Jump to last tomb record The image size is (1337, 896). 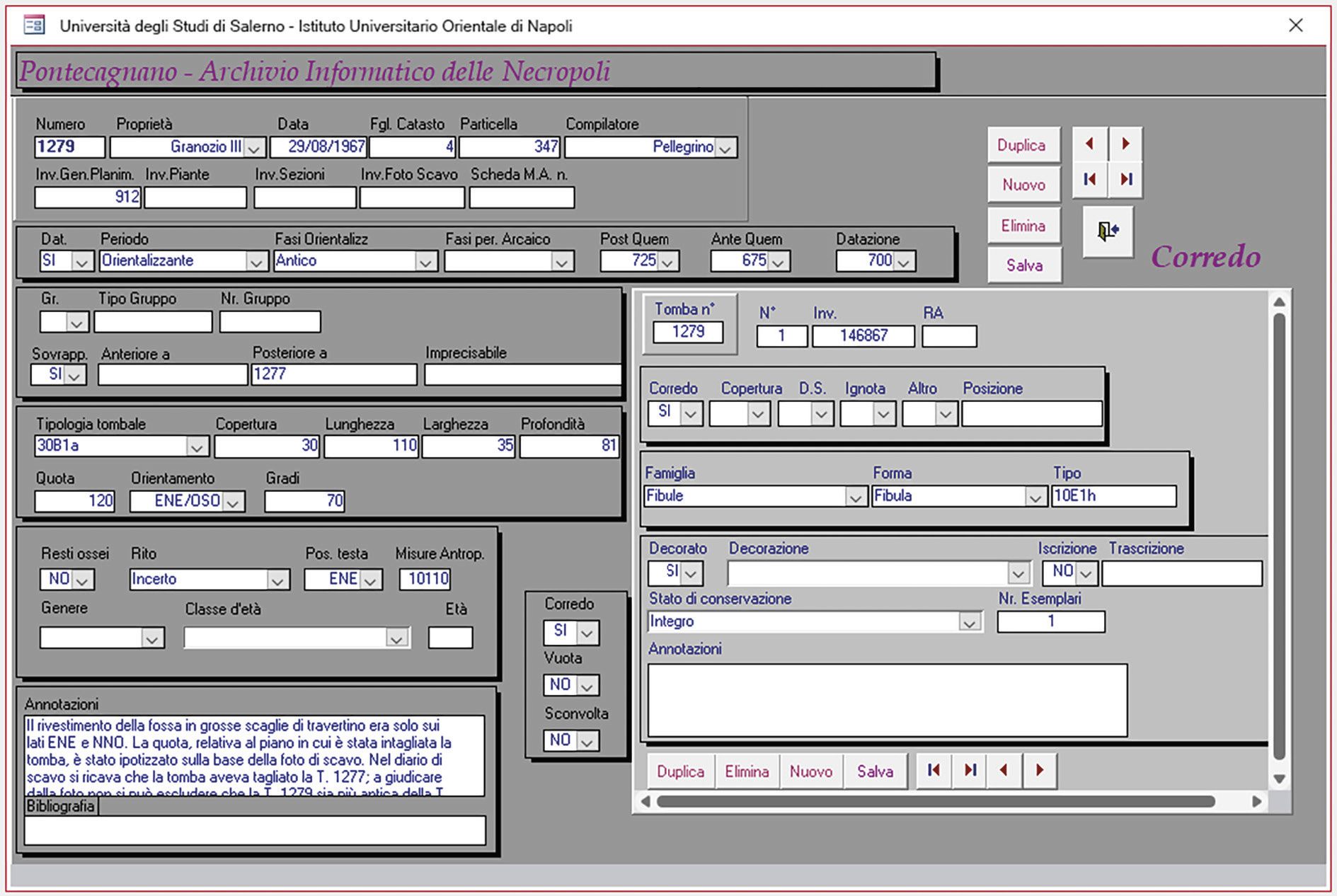1125,179
